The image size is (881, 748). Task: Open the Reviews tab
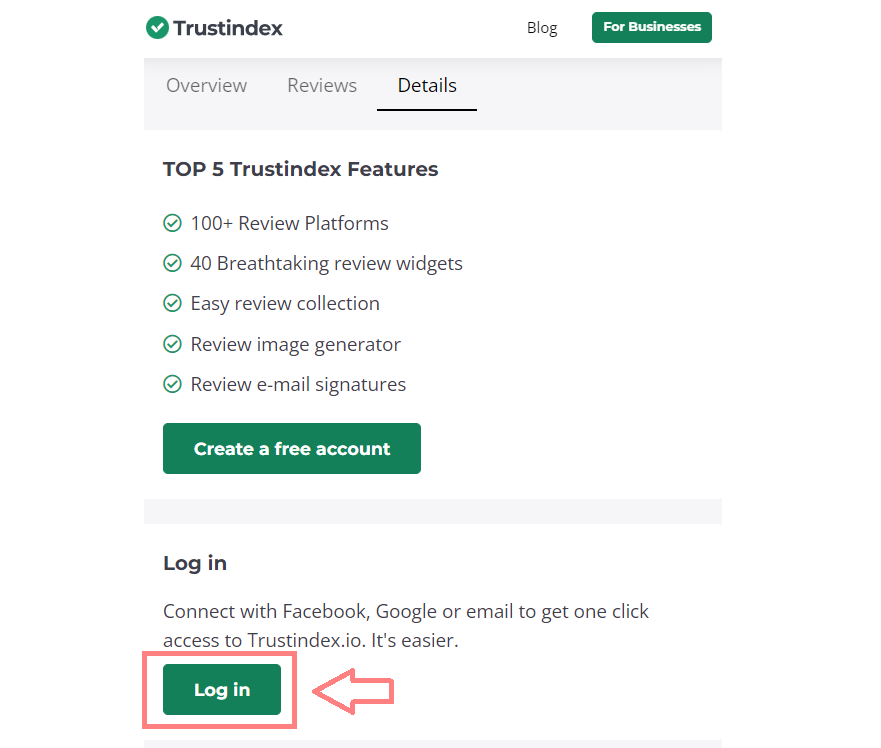(322, 86)
